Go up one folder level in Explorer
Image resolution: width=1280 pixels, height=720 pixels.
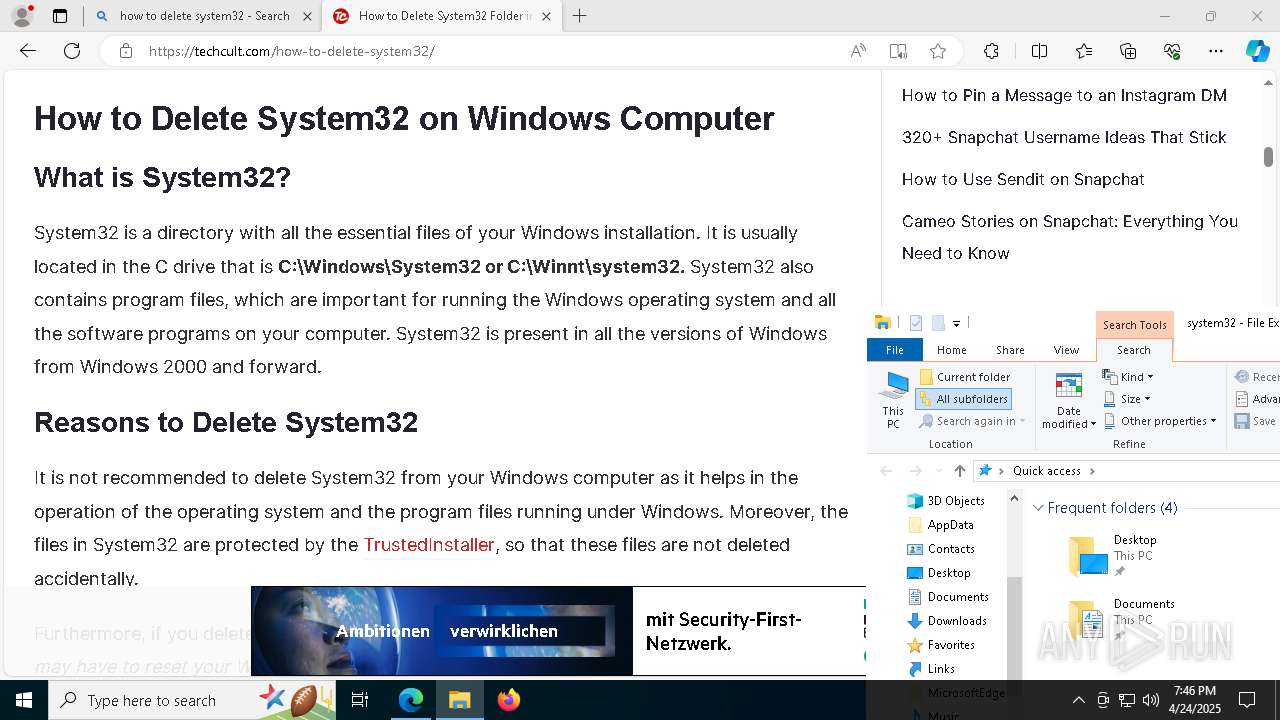click(960, 471)
